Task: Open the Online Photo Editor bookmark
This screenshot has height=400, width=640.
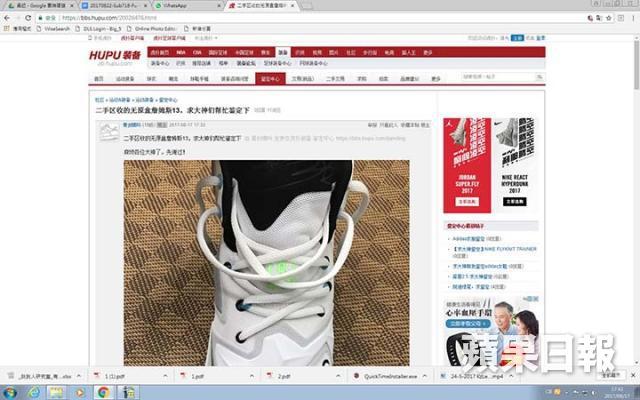Action: (151, 29)
